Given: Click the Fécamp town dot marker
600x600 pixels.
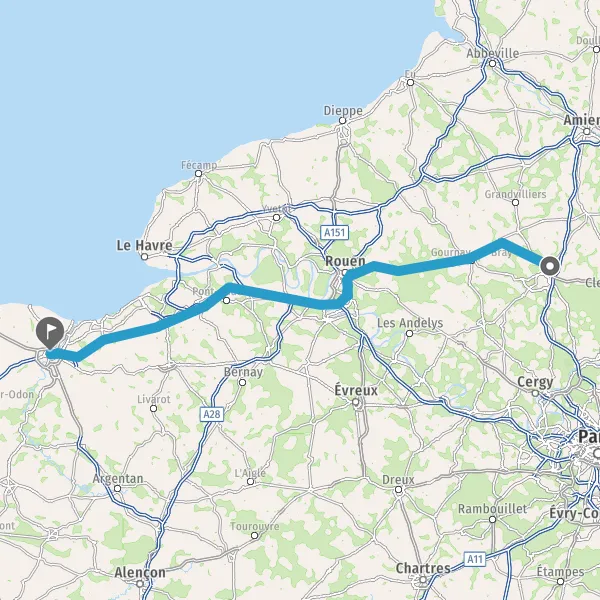Looking at the screenshot, I should (198, 174).
